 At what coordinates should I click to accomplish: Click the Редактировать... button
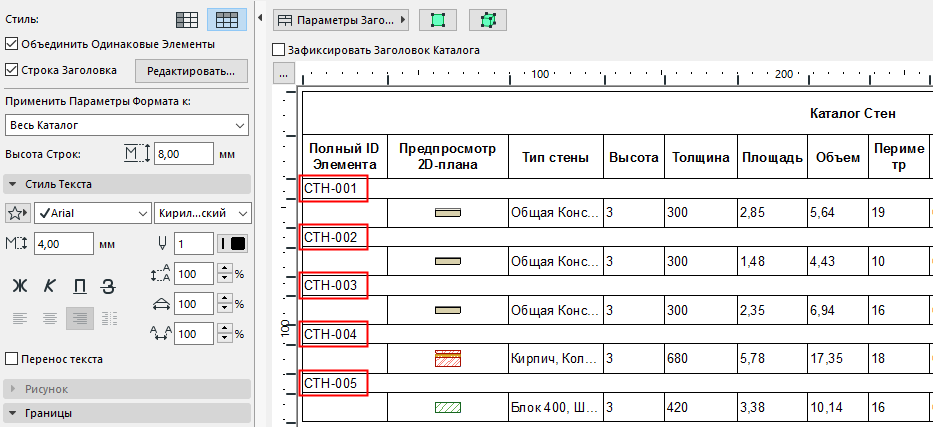coord(191,71)
